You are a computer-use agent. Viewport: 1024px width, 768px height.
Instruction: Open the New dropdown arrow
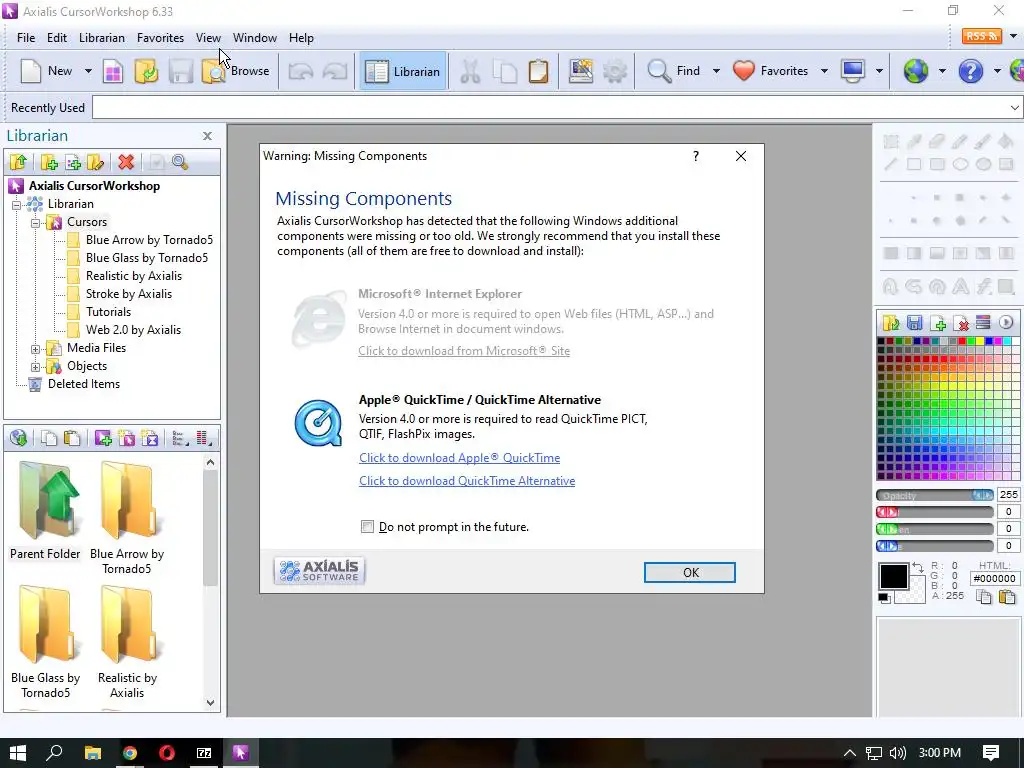[88, 71]
